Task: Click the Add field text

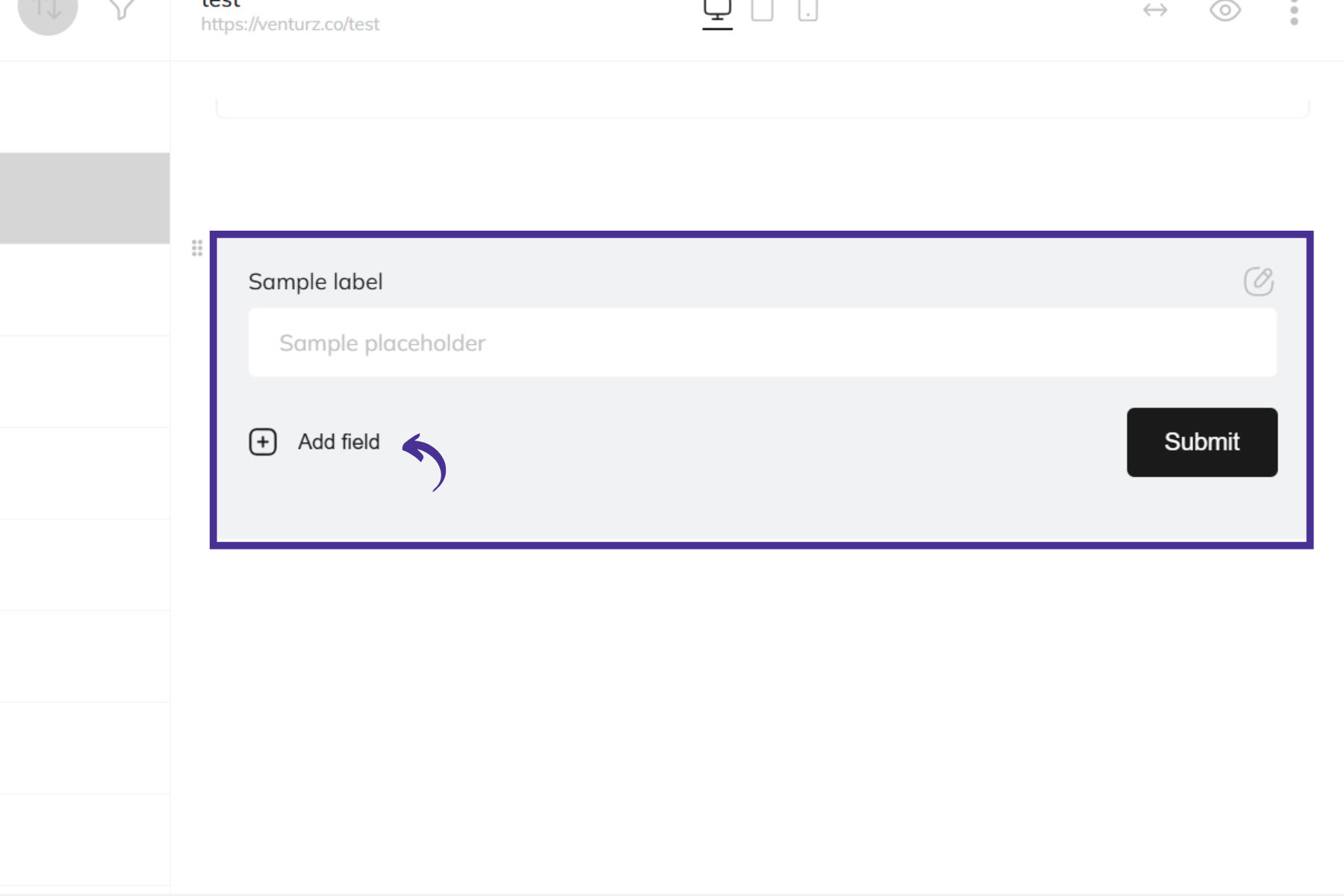Action: [x=339, y=442]
